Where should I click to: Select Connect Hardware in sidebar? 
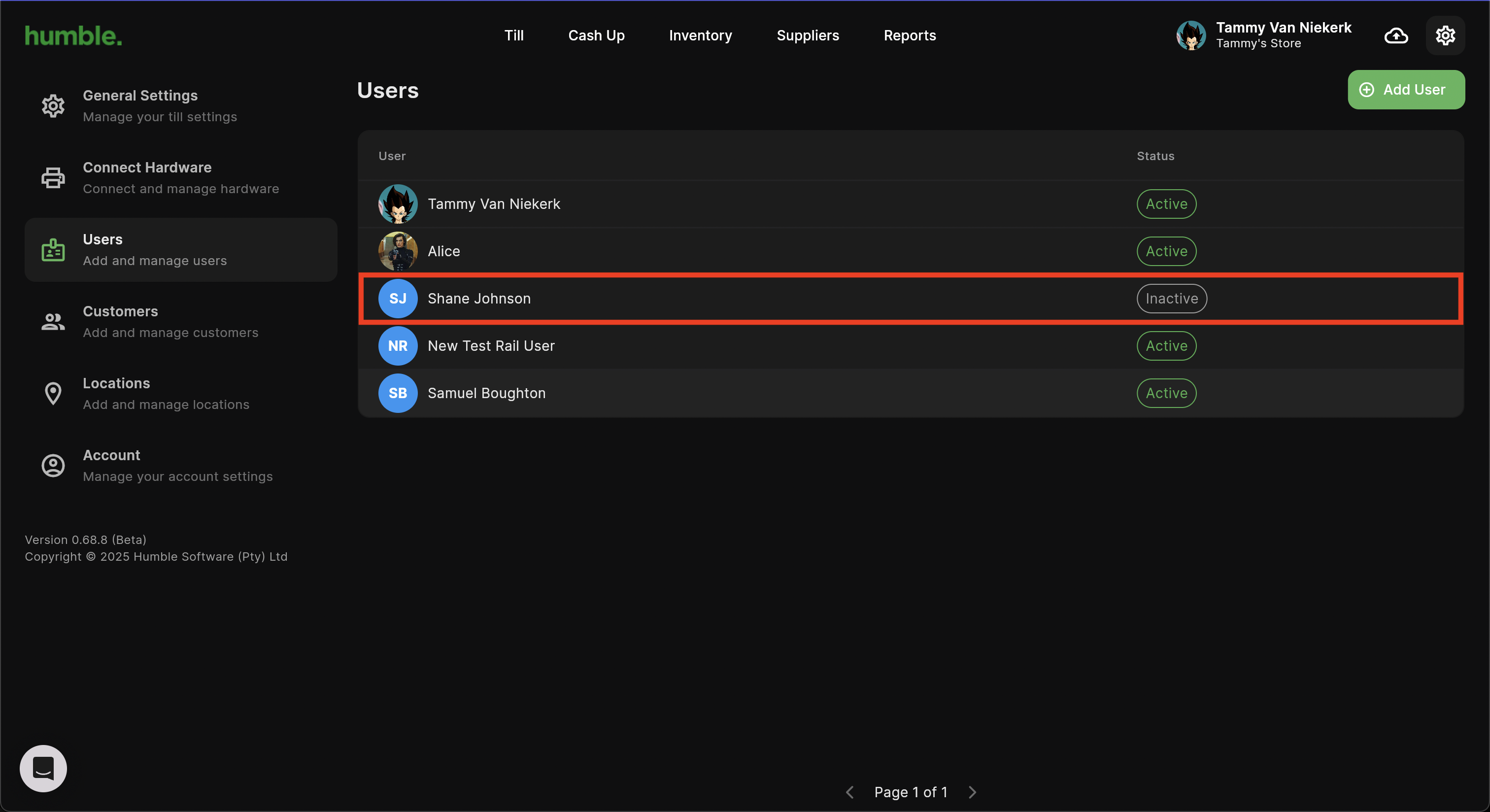(x=181, y=177)
